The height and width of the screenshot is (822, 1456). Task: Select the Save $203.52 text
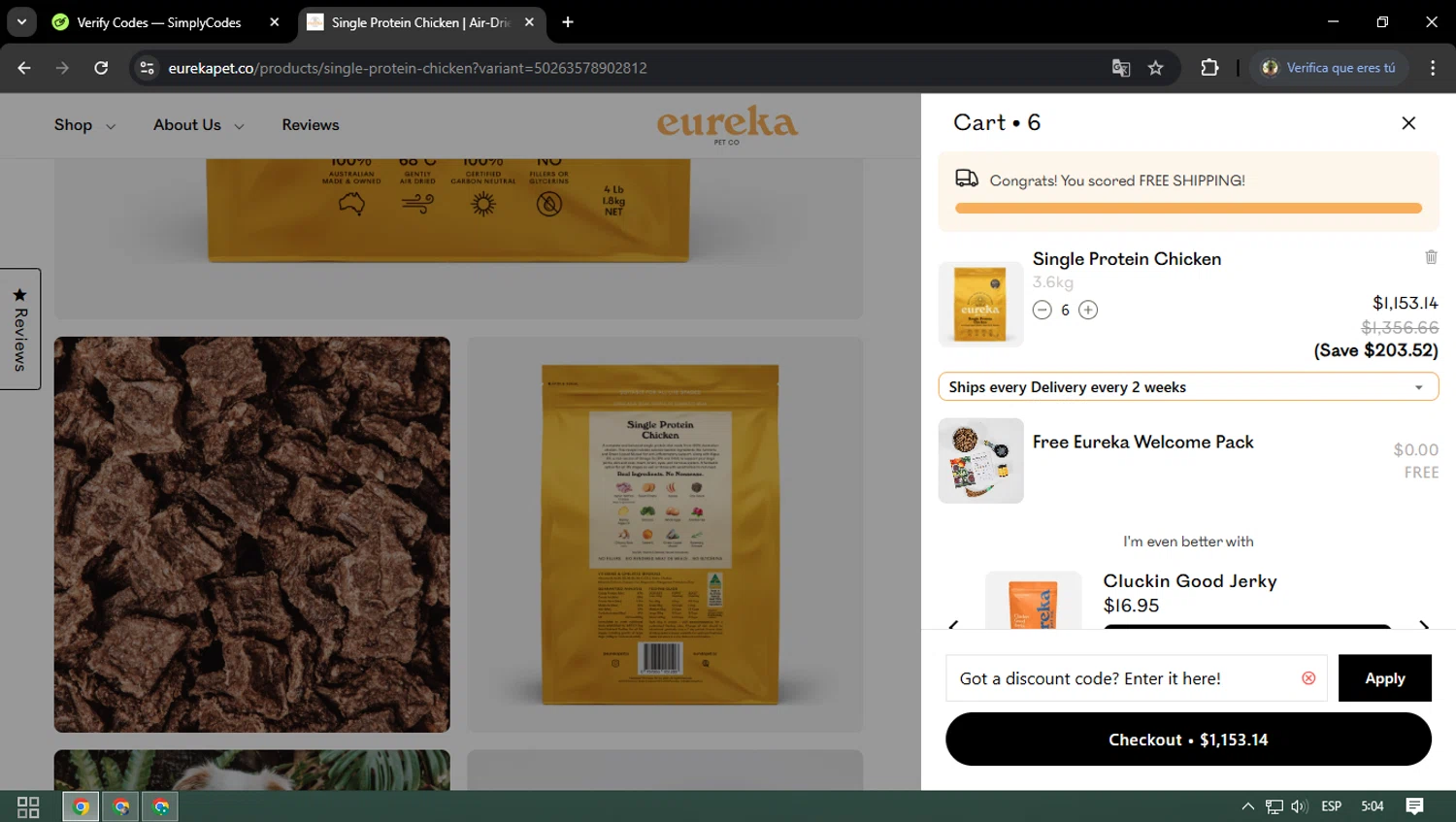(1375, 350)
